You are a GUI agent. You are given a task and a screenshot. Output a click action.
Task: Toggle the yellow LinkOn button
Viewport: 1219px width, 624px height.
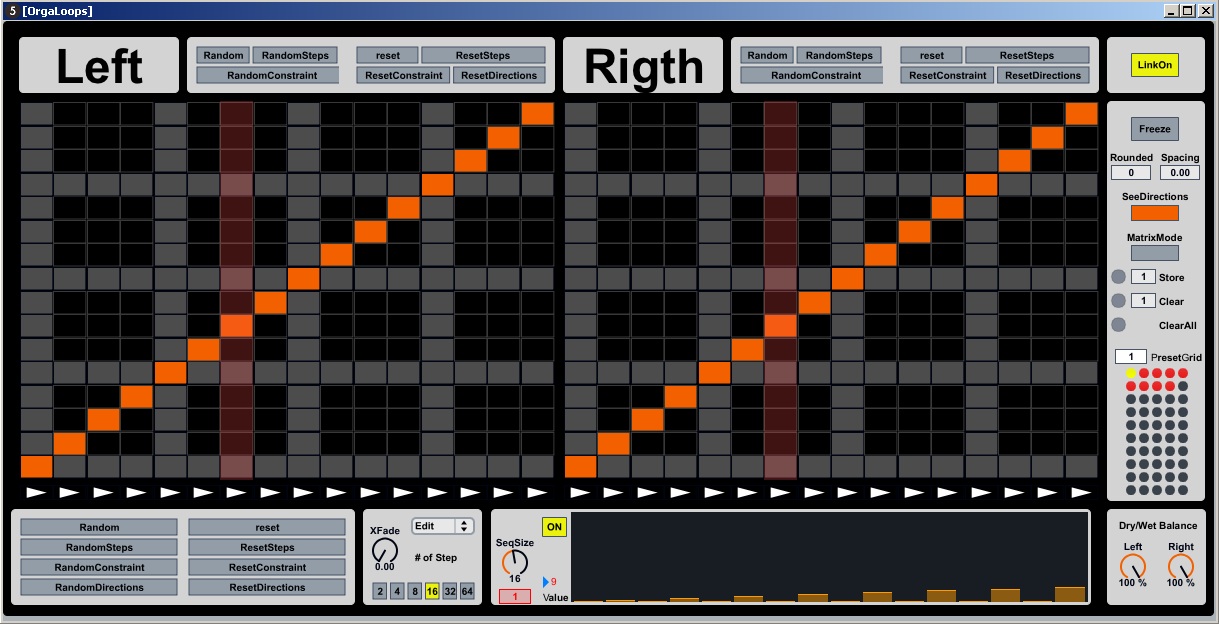[x=1155, y=65]
